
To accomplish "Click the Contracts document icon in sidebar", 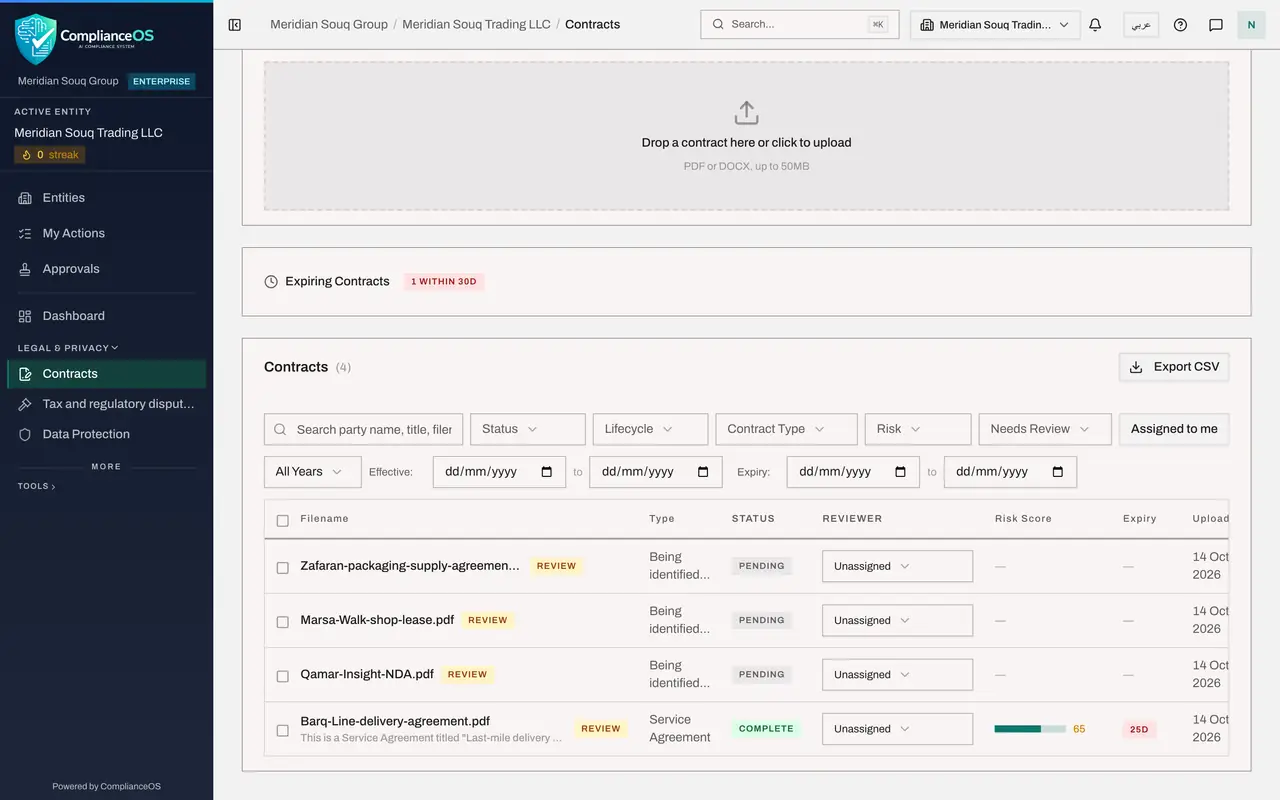I will click(25, 374).
